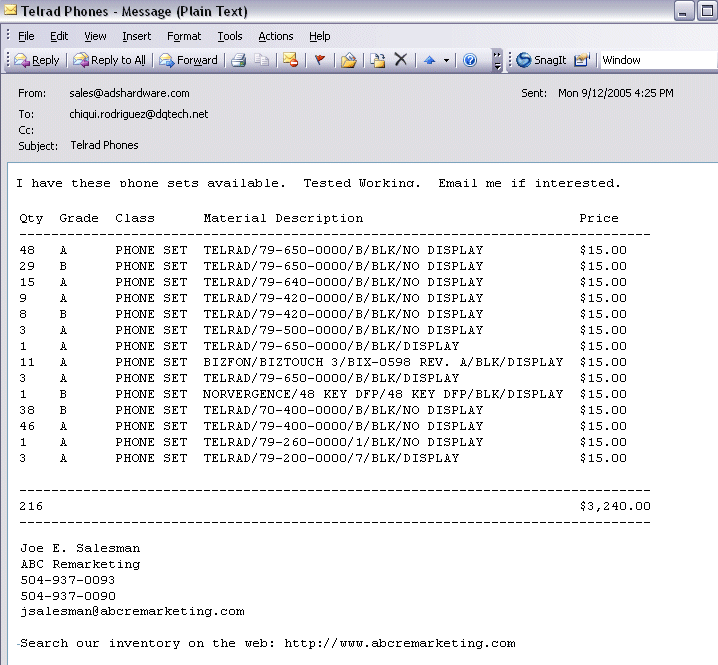Click the Cc: field label

pos(26,130)
